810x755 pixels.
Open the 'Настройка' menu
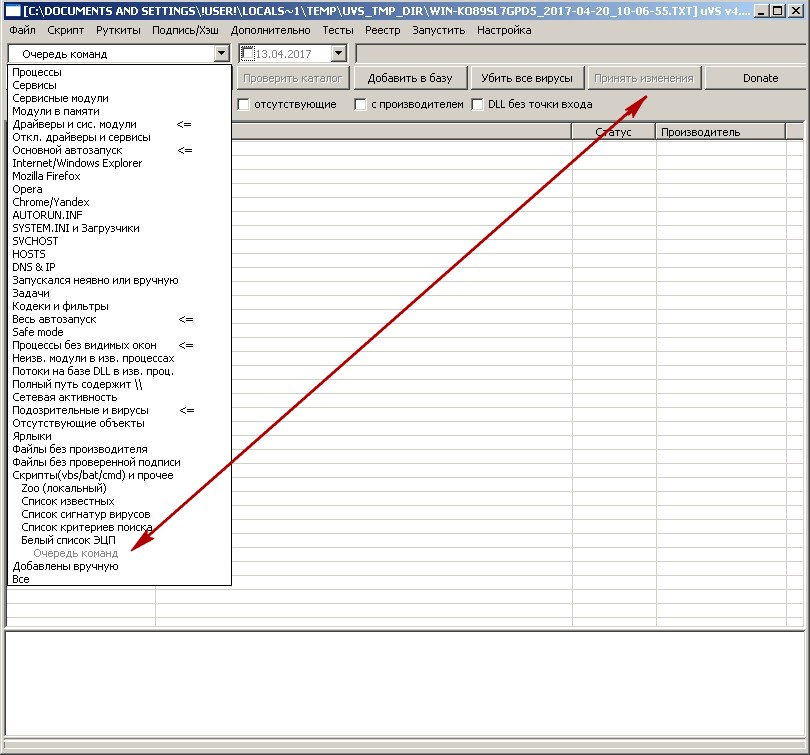click(x=504, y=30)
